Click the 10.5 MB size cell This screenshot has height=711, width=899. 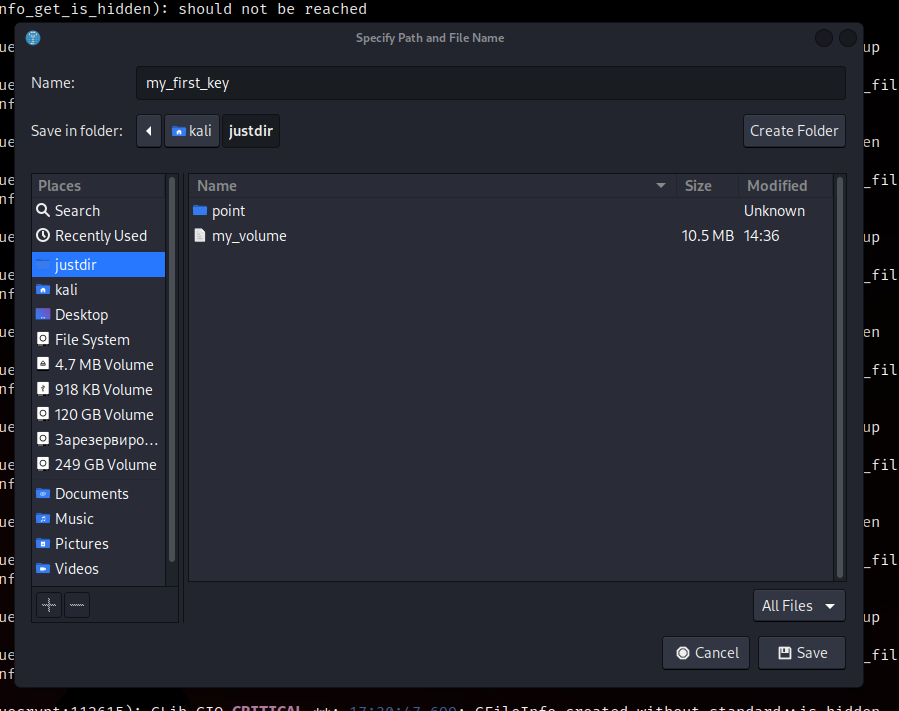pos(708,236)
